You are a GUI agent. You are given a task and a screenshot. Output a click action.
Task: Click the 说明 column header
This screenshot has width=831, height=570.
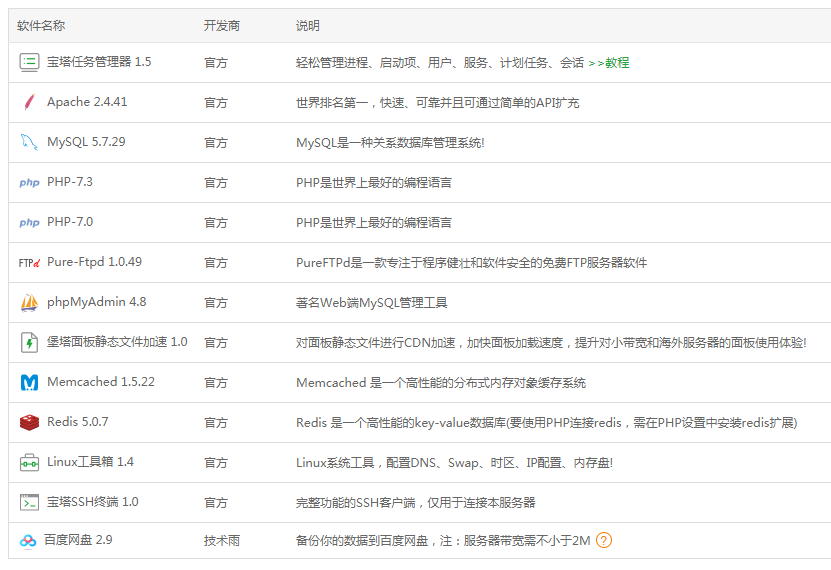tap(307, 25)
